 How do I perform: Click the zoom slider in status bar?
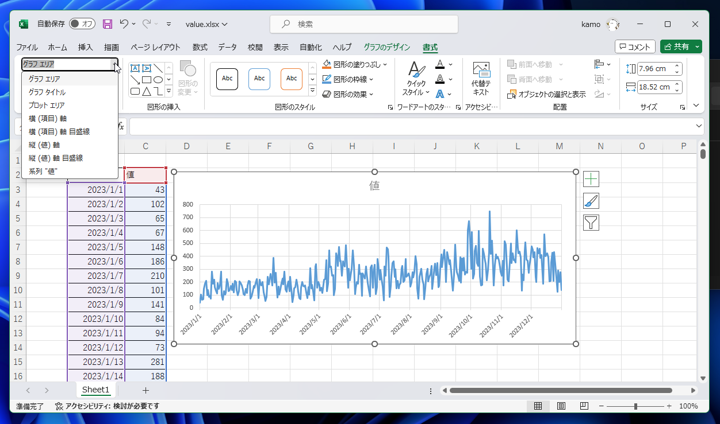(x=635, y=407)
